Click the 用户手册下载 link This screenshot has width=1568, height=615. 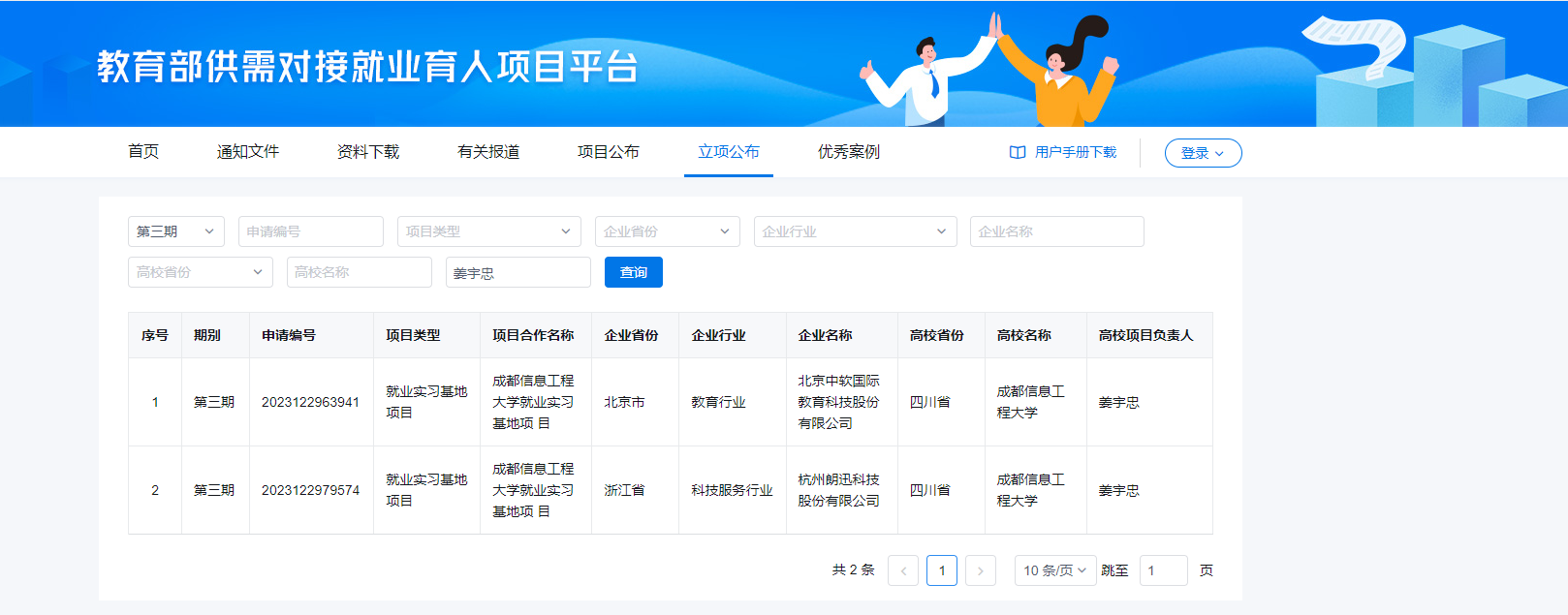1075,153
